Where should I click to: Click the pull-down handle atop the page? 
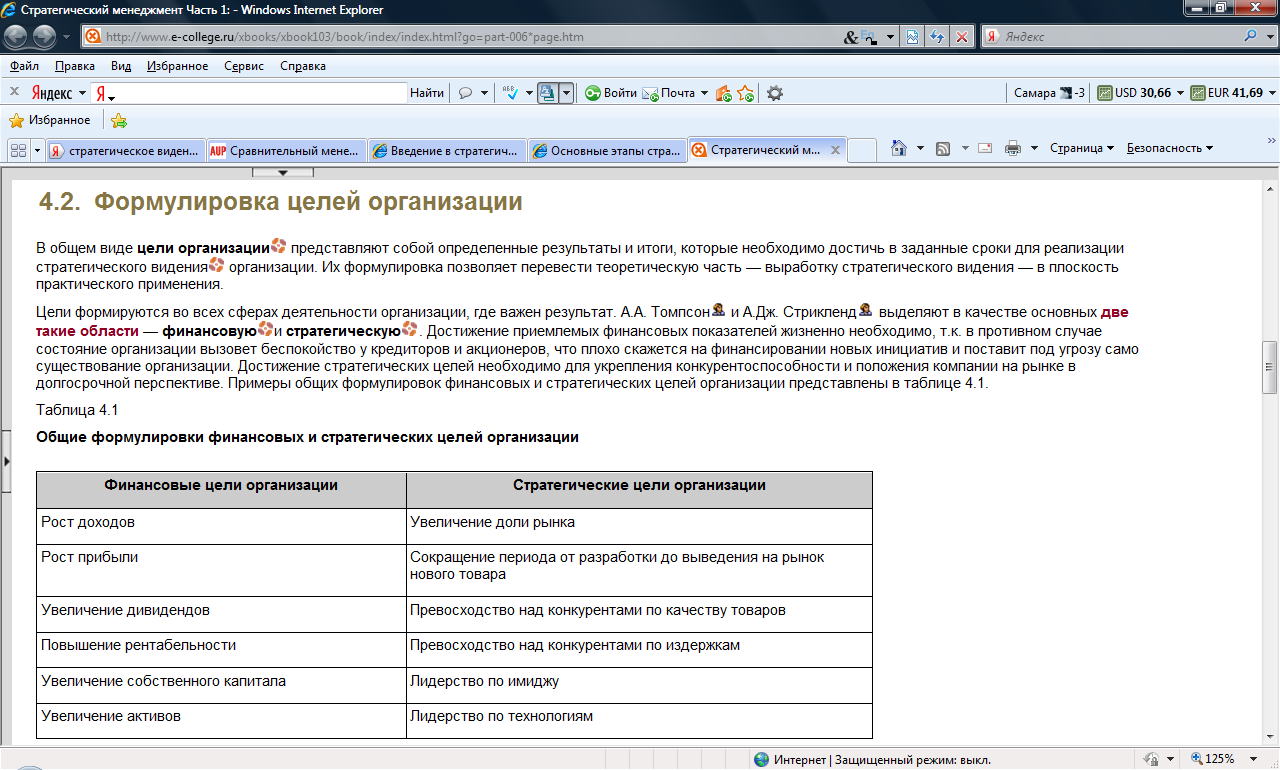[282, 174]
